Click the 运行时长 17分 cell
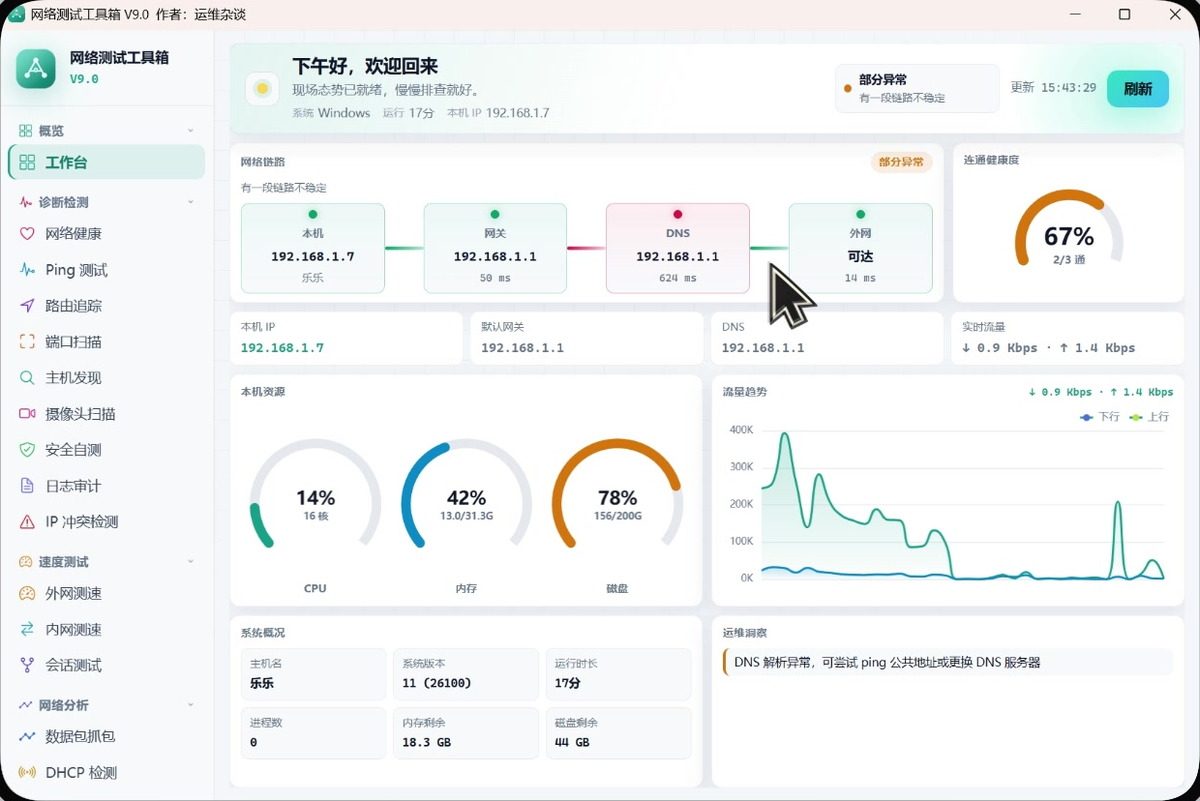Screen dimensions: 1200x801 tap(618, 675)
